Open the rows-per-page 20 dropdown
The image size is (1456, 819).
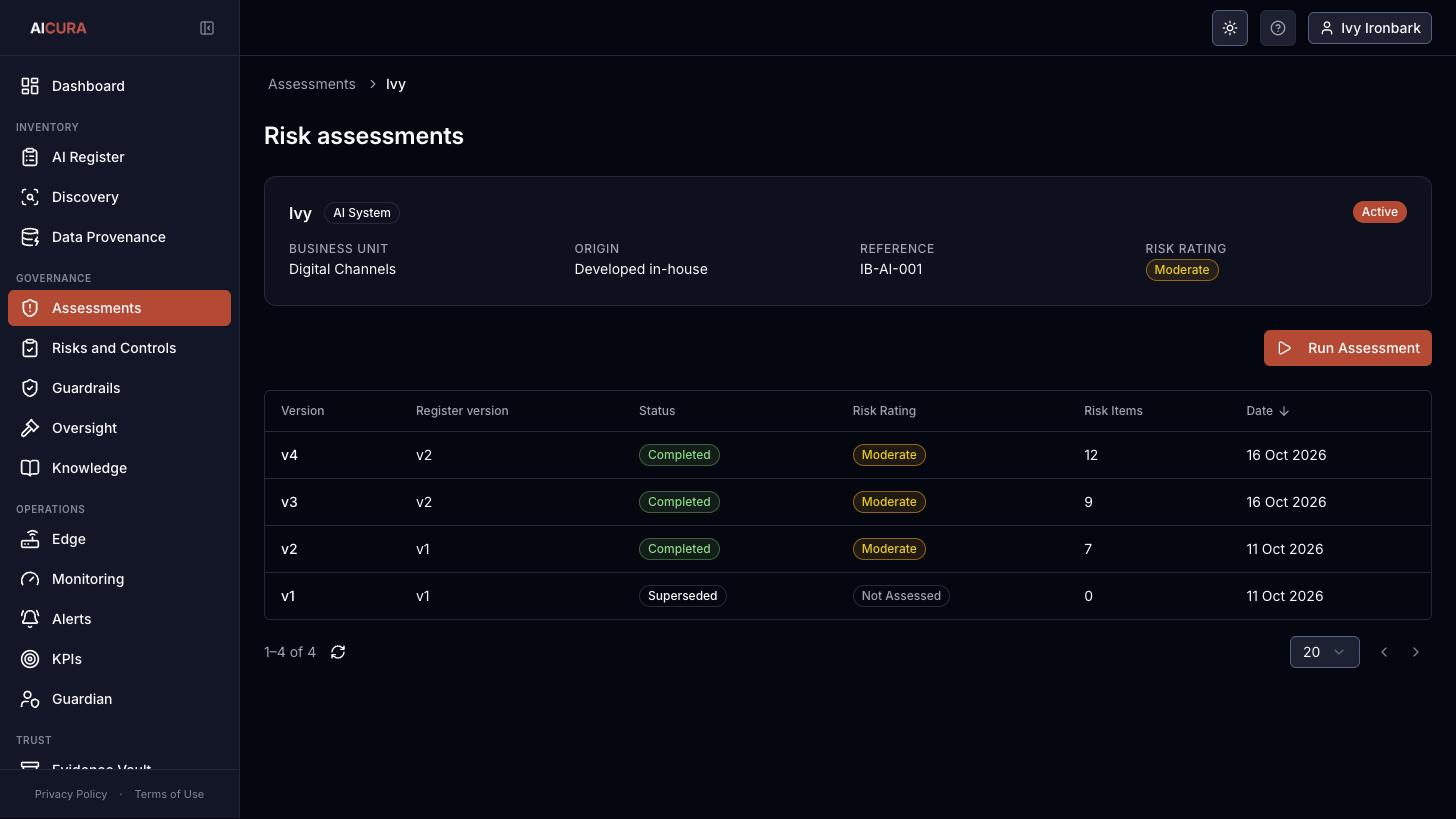click(x=1324, y=652)
